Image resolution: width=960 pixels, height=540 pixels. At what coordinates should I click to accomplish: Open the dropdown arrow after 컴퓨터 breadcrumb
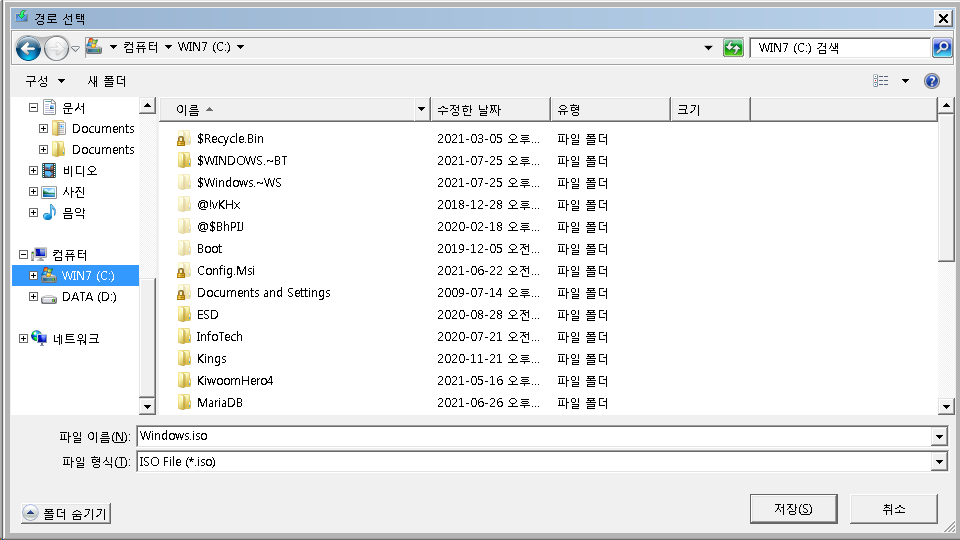pyautogui.click(x=168, y=47)
